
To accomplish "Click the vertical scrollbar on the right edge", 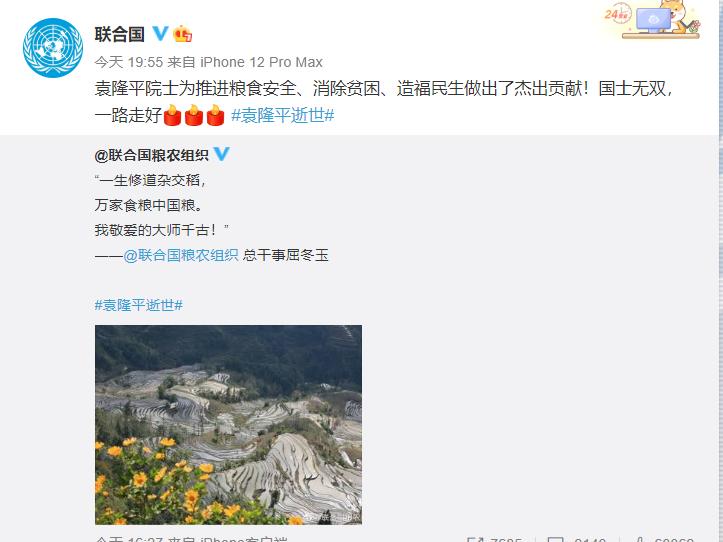I will pyautogui.click(x=720, y=271).
